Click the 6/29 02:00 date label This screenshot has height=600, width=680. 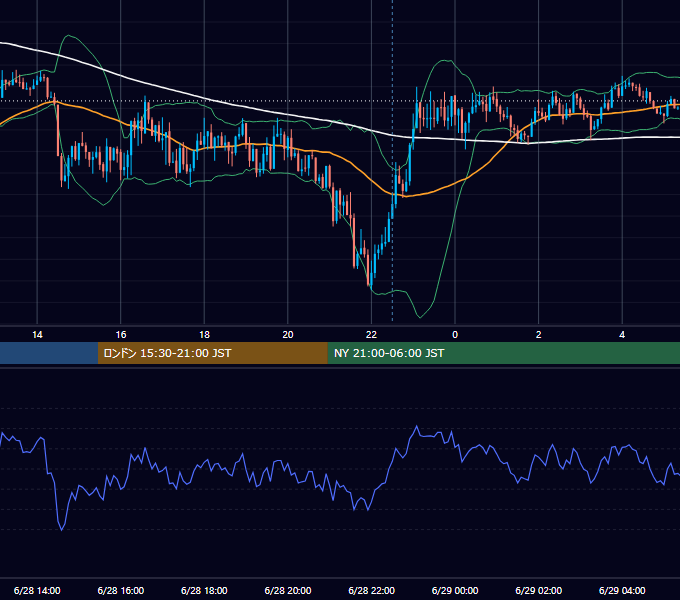(539, 590)
